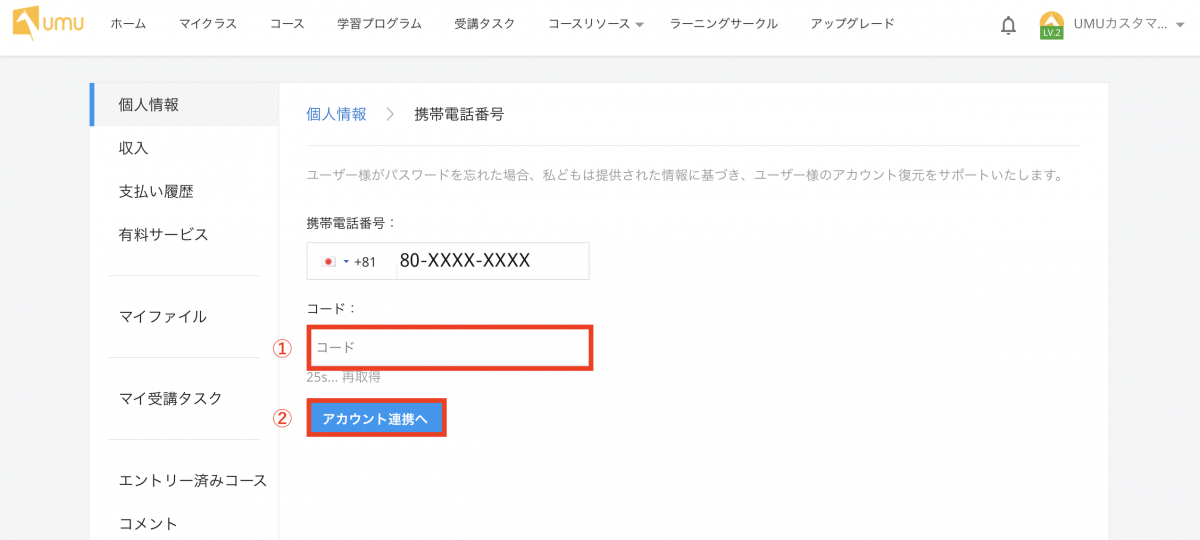Open 支払い履歴 in the sidebar
The image size is (1200, 540).
(156, 191)
